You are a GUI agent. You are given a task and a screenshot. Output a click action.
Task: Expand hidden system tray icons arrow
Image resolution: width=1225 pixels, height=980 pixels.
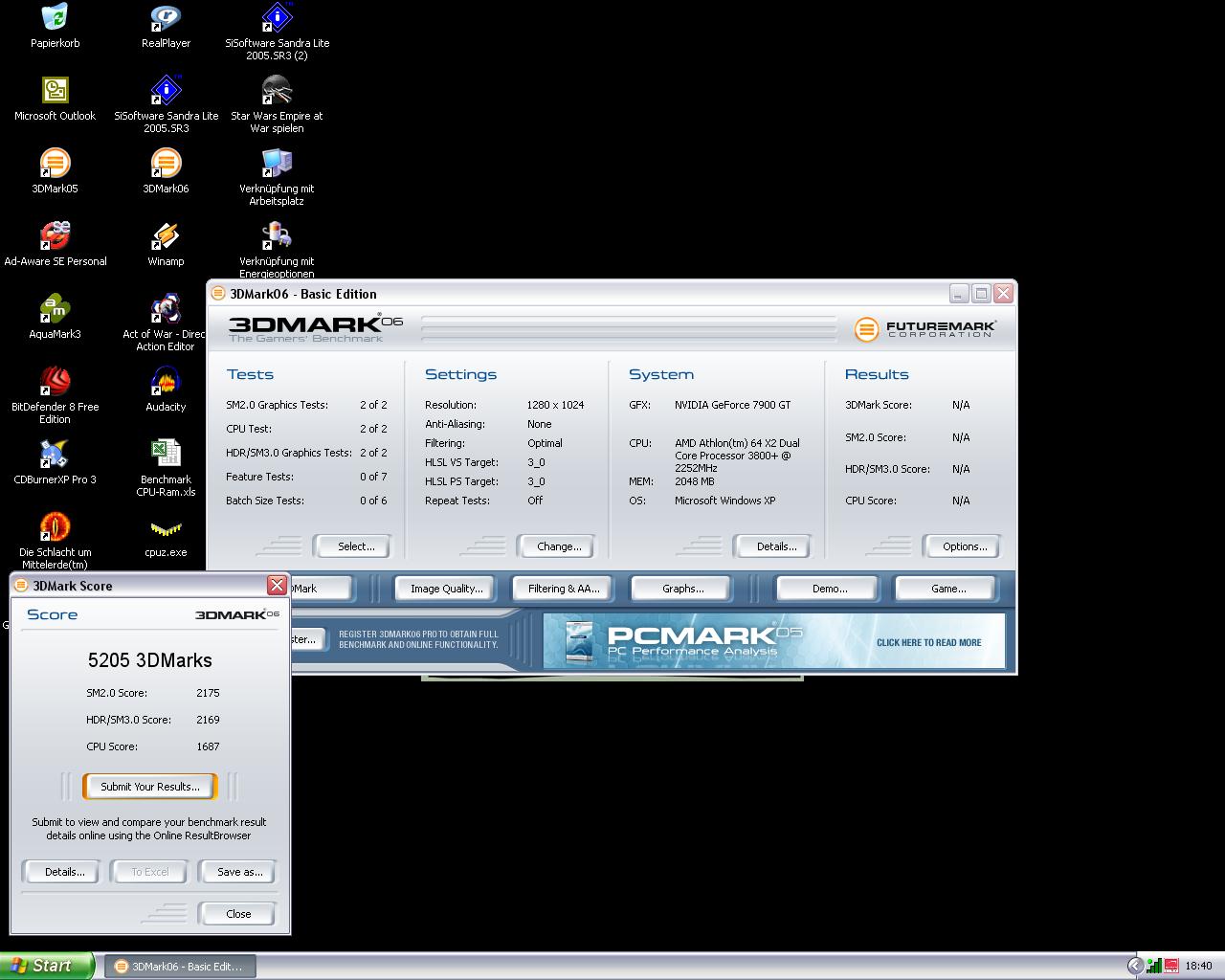[x=1135, y=966]
